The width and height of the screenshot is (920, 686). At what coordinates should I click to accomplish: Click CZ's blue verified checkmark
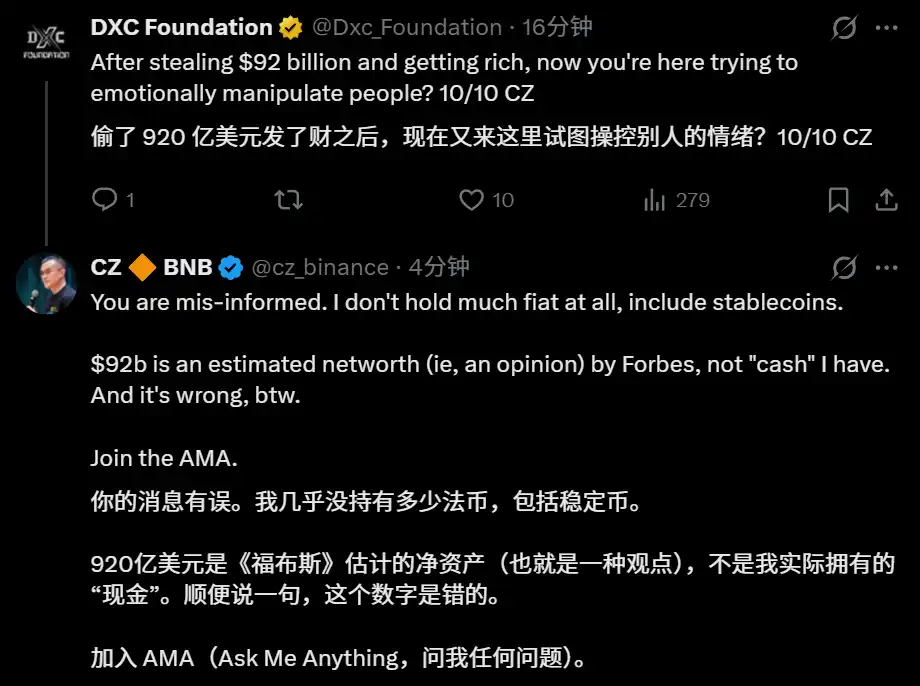(231, 267)
